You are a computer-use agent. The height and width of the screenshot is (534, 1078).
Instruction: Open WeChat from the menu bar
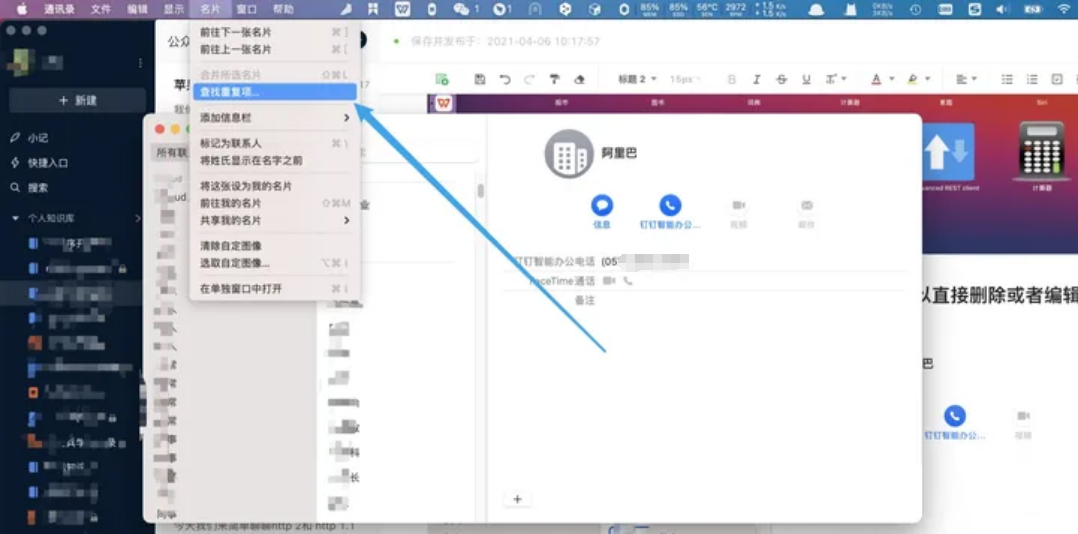tap(461, 9)
